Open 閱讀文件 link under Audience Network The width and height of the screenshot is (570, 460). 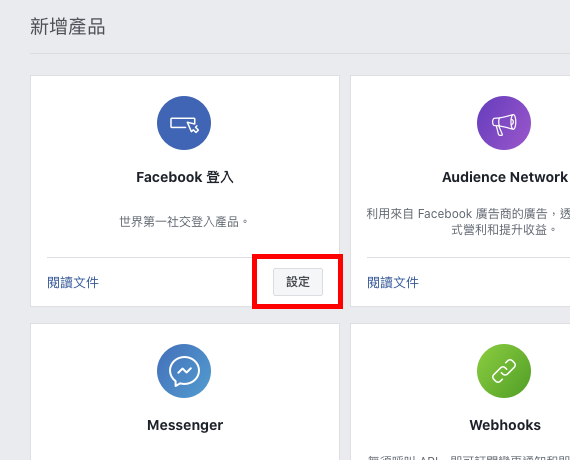[393, 283]
